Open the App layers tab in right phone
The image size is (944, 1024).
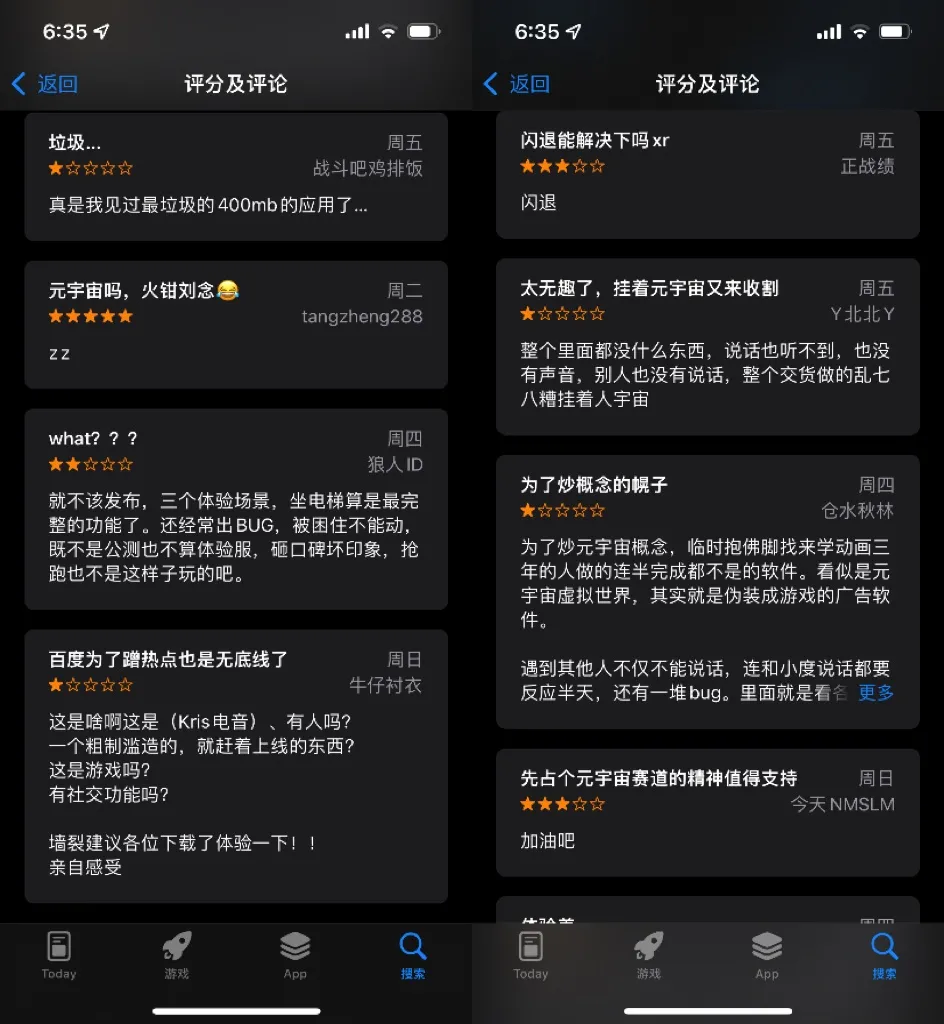pos(767,955)
